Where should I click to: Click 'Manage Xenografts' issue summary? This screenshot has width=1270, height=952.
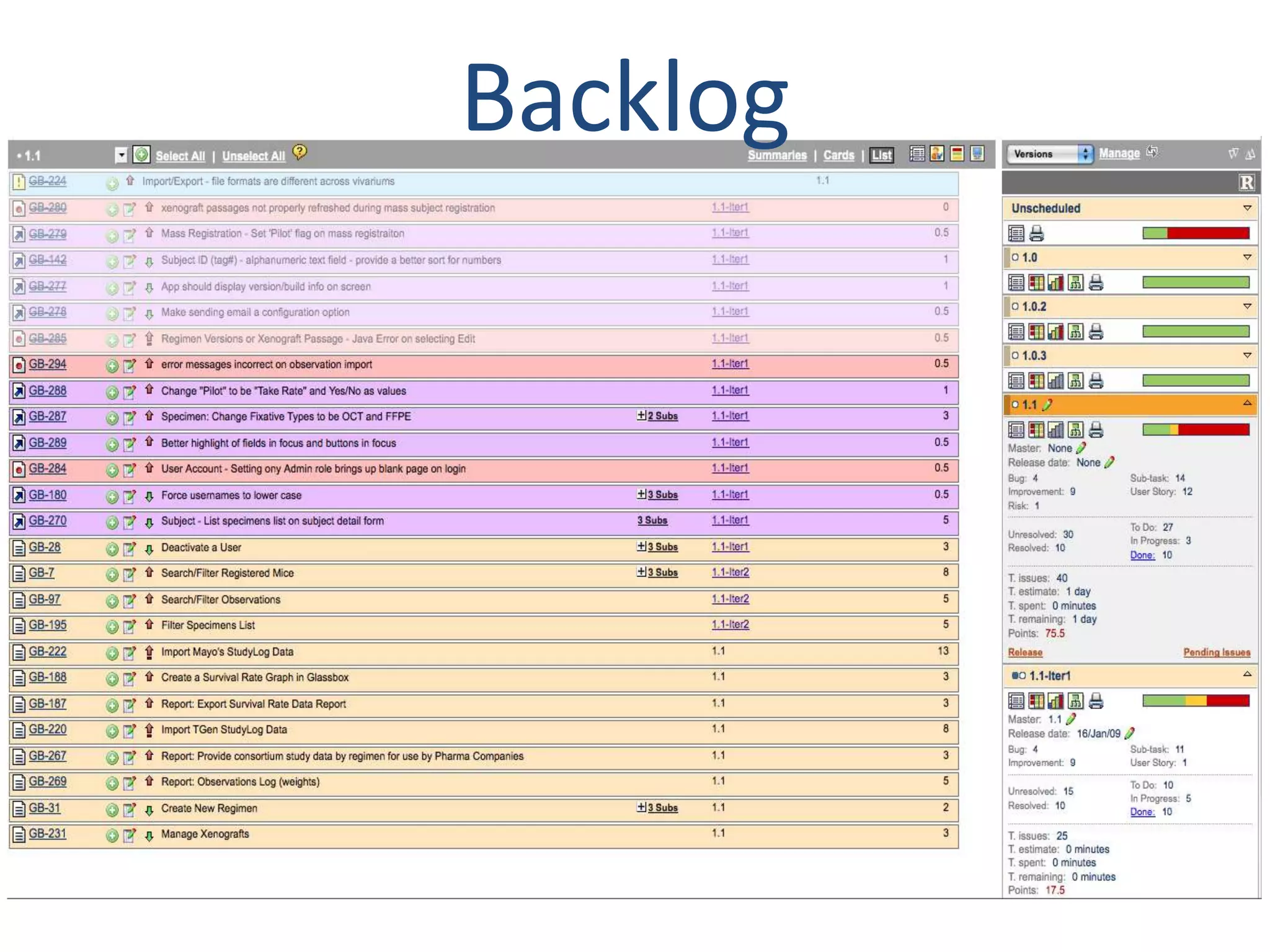point(205,834)
